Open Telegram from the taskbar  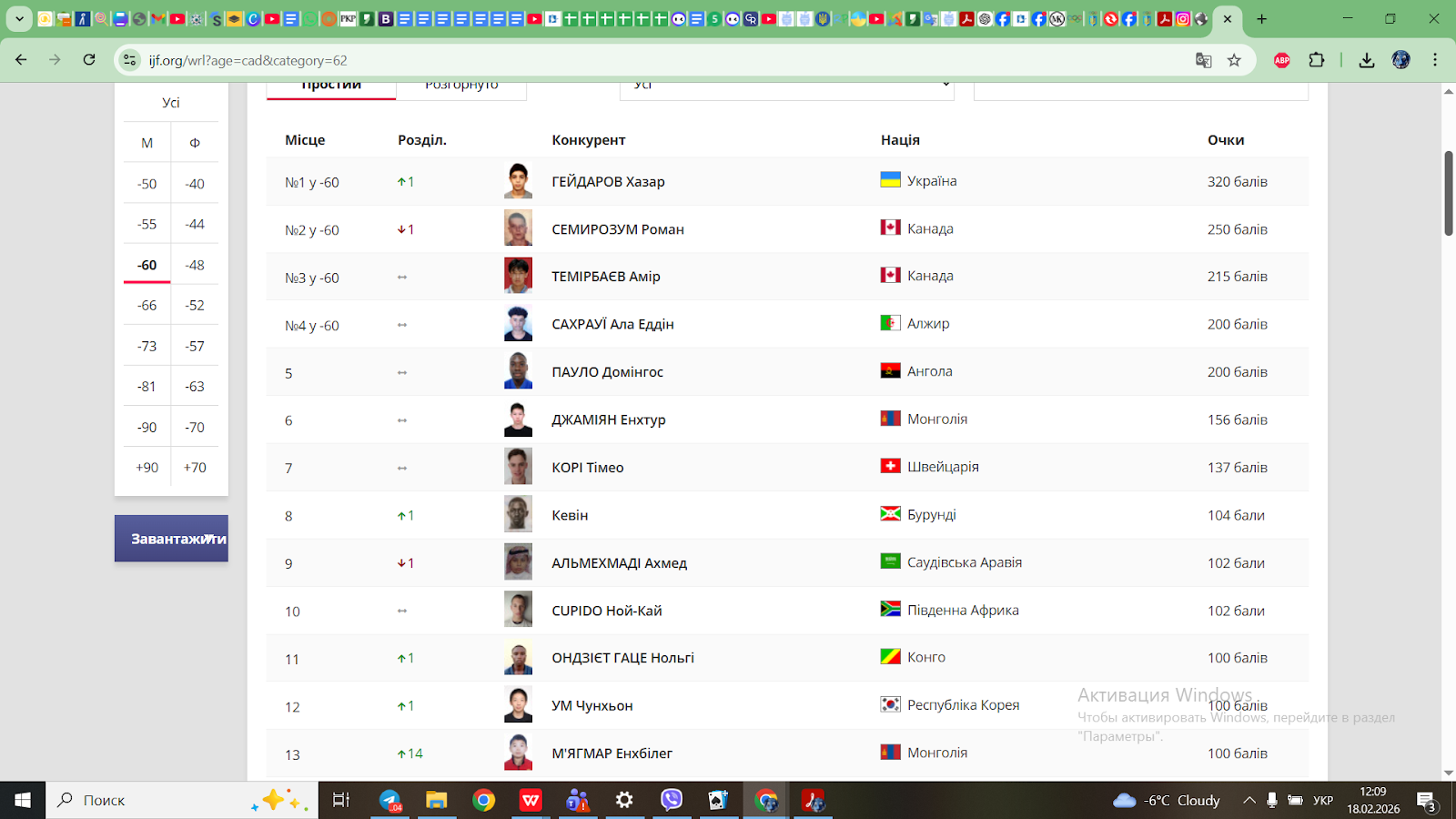pyautogui.click(x=389, y=800)
